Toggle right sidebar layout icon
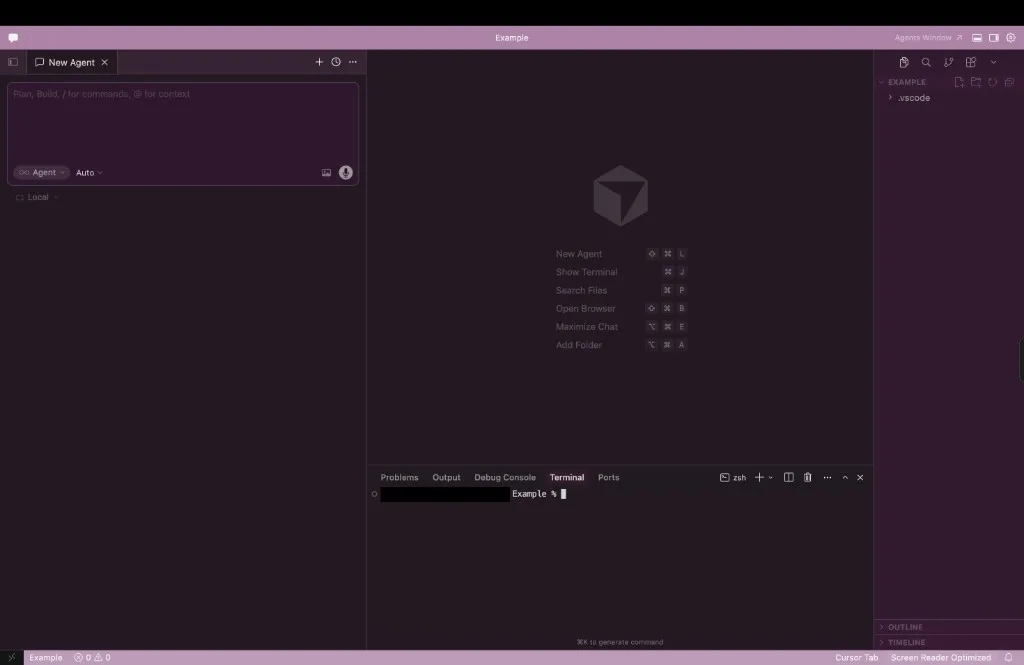Viewport: 1024px width, 665px height. pyautogui.click(x=994, y=38)
